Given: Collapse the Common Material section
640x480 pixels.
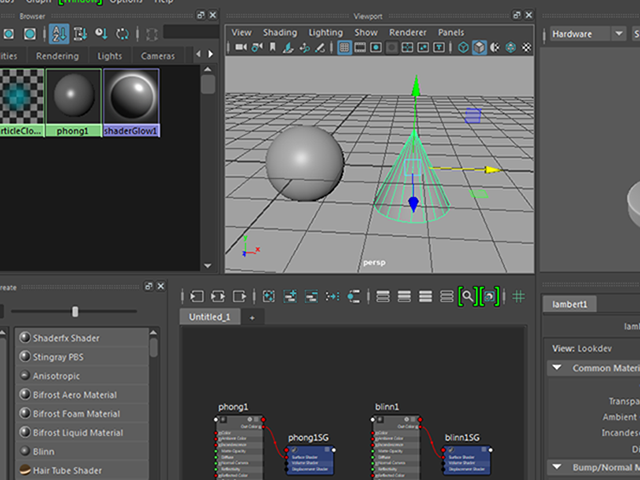Looking at the screenshot, I should coord(557,368).
